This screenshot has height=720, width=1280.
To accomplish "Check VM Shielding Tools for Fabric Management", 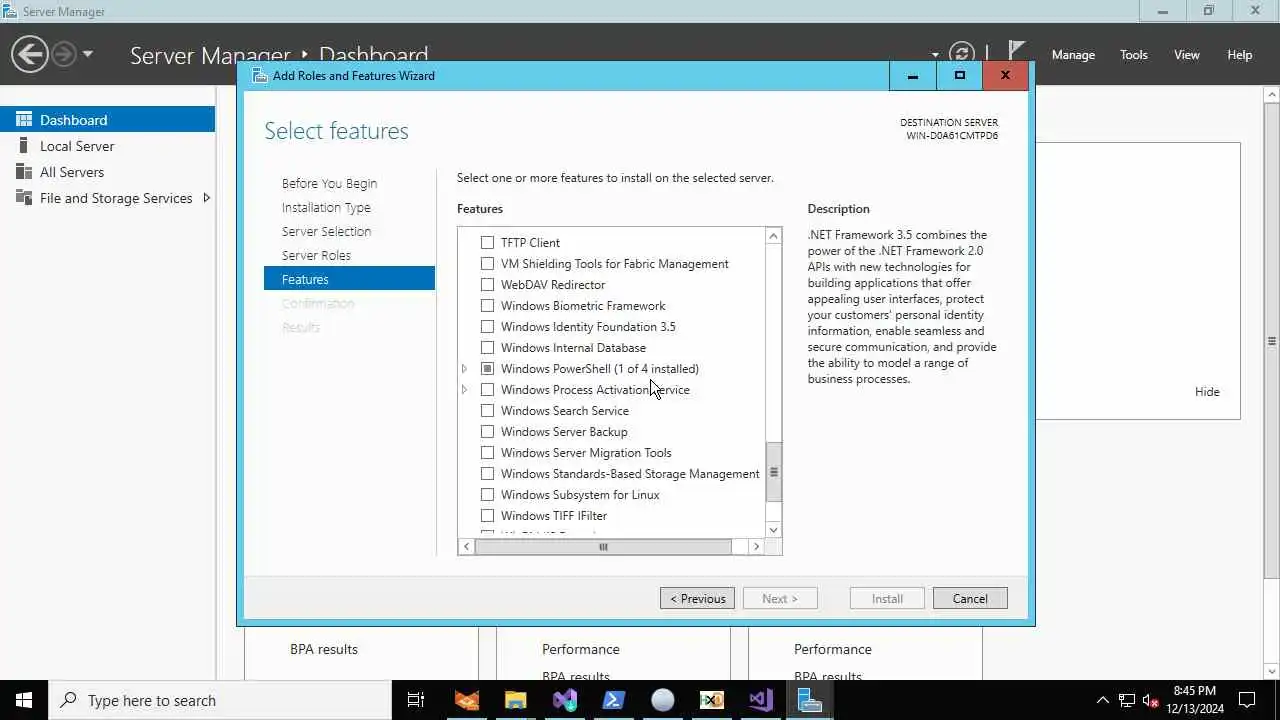I will point(487,263).
